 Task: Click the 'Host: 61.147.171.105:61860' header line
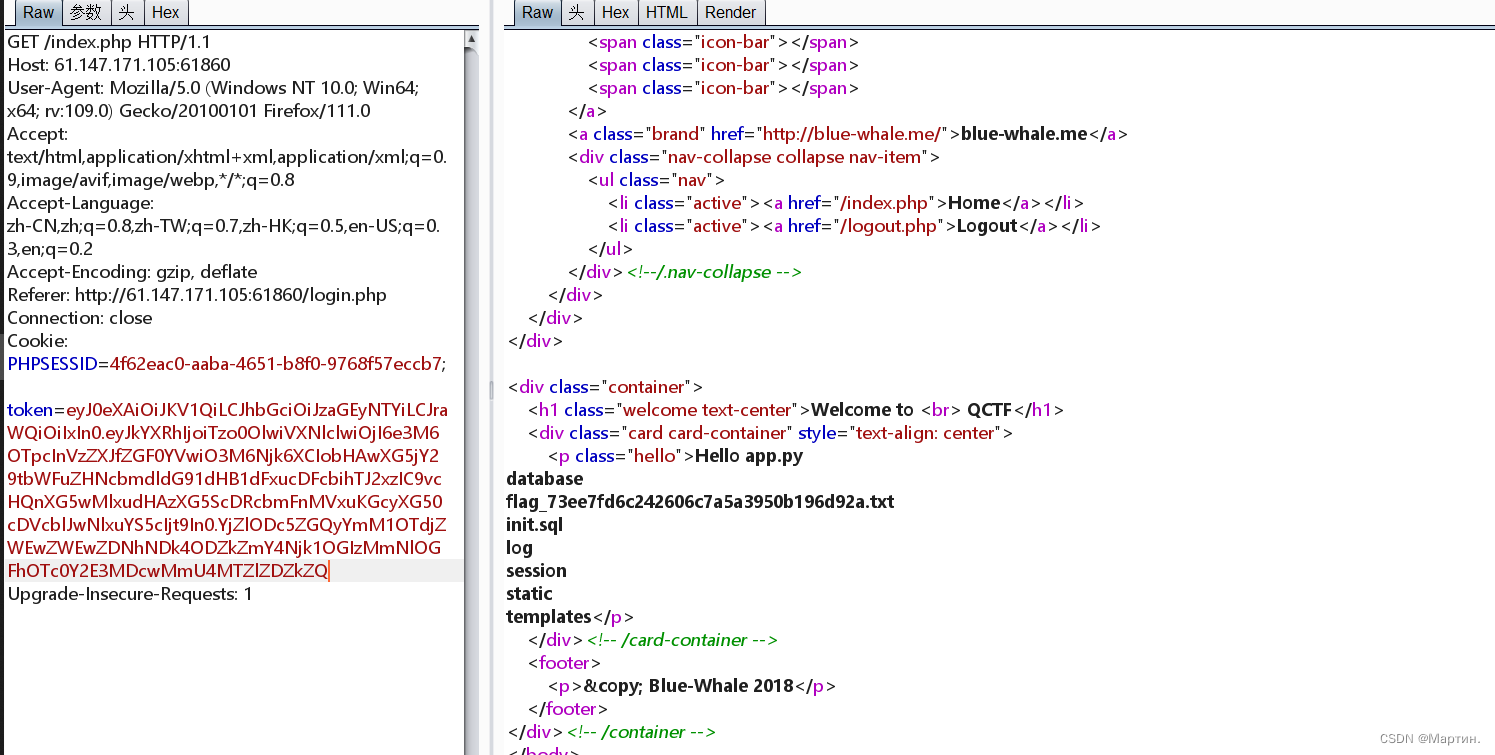tap(119, 65)
